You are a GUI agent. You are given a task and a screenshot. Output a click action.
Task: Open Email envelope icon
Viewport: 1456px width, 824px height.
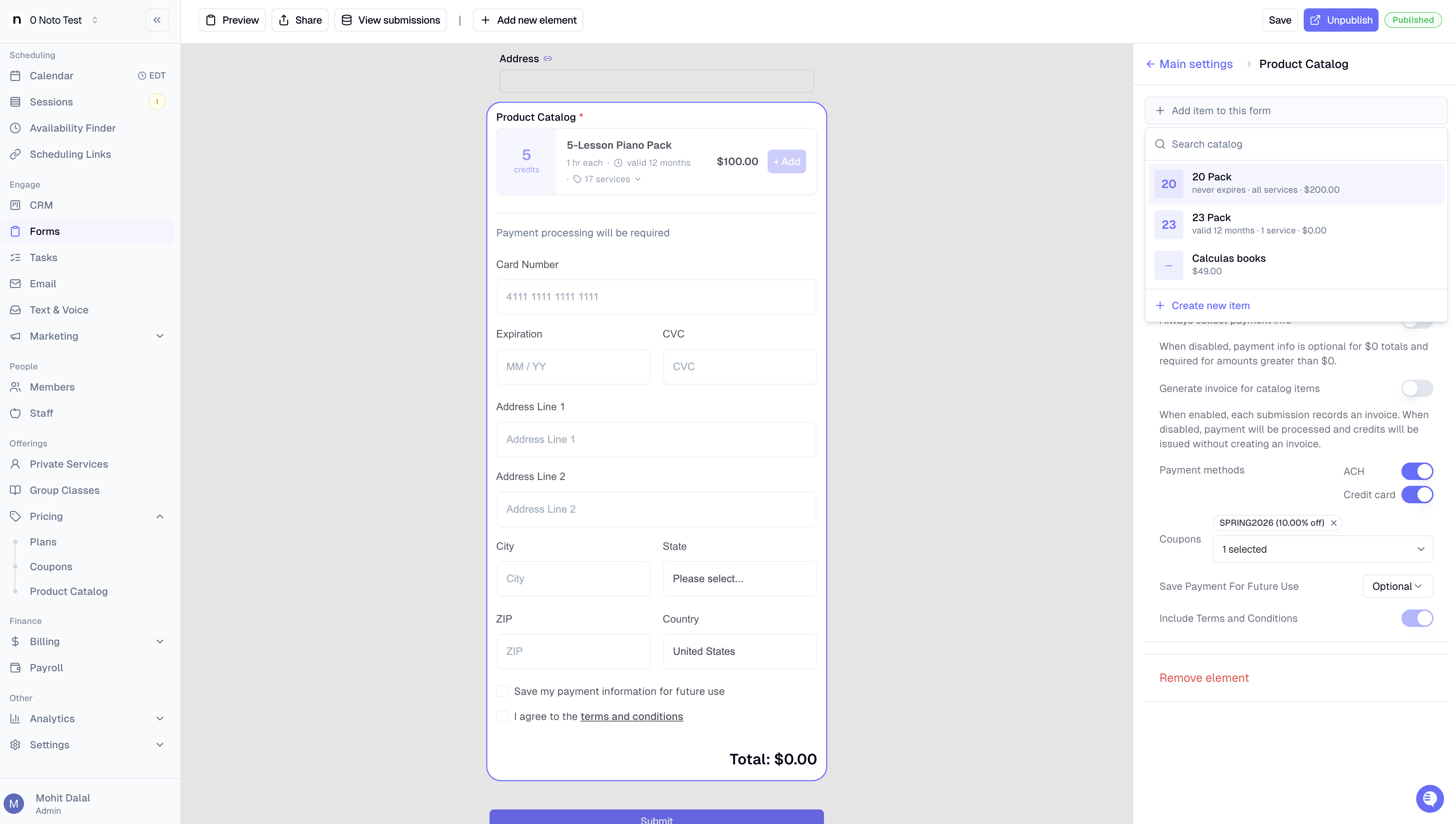(15, 284)
